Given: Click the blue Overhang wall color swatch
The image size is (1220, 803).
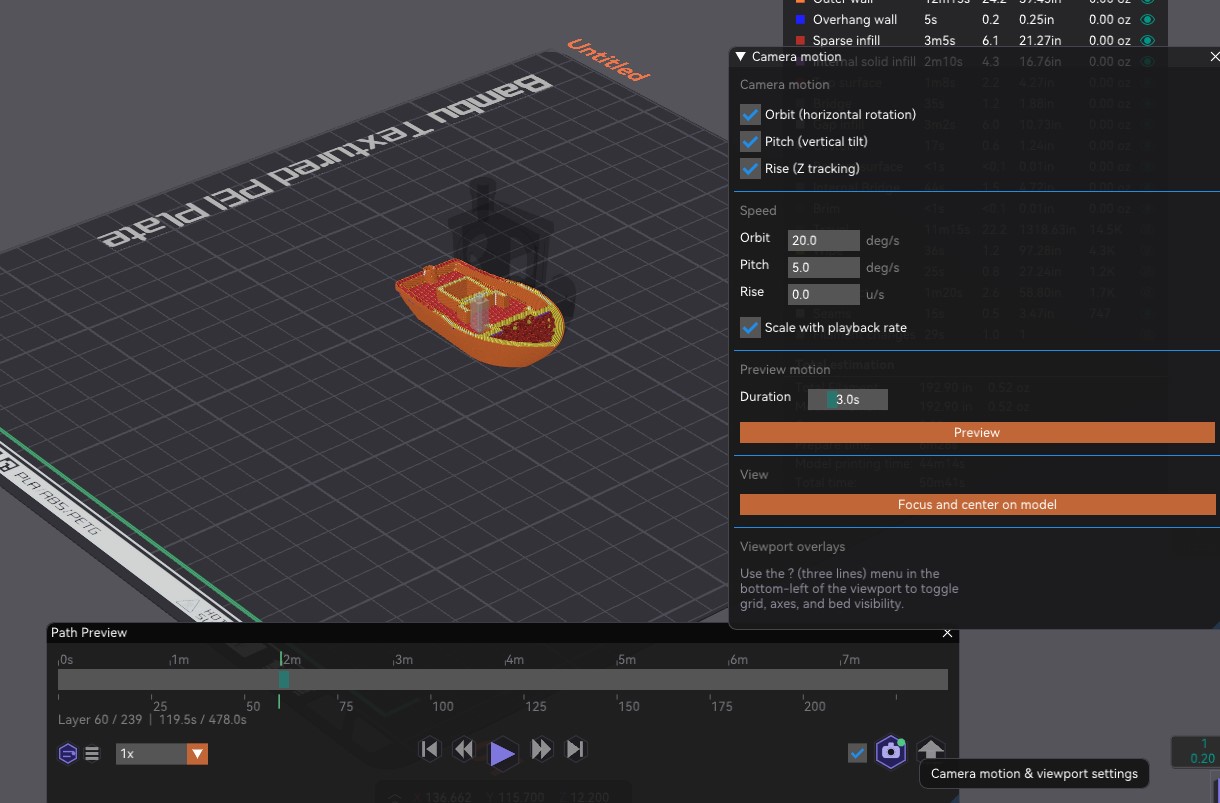Looking at the screenshot, I should point(800,19).
